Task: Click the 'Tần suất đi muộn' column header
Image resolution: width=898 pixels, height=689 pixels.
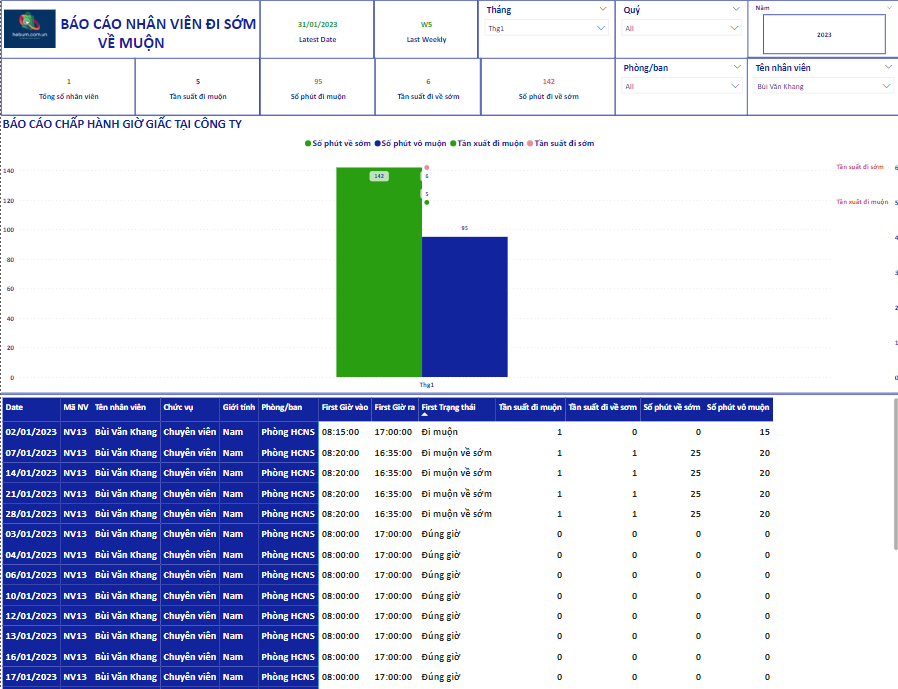Action: point(530,407)
